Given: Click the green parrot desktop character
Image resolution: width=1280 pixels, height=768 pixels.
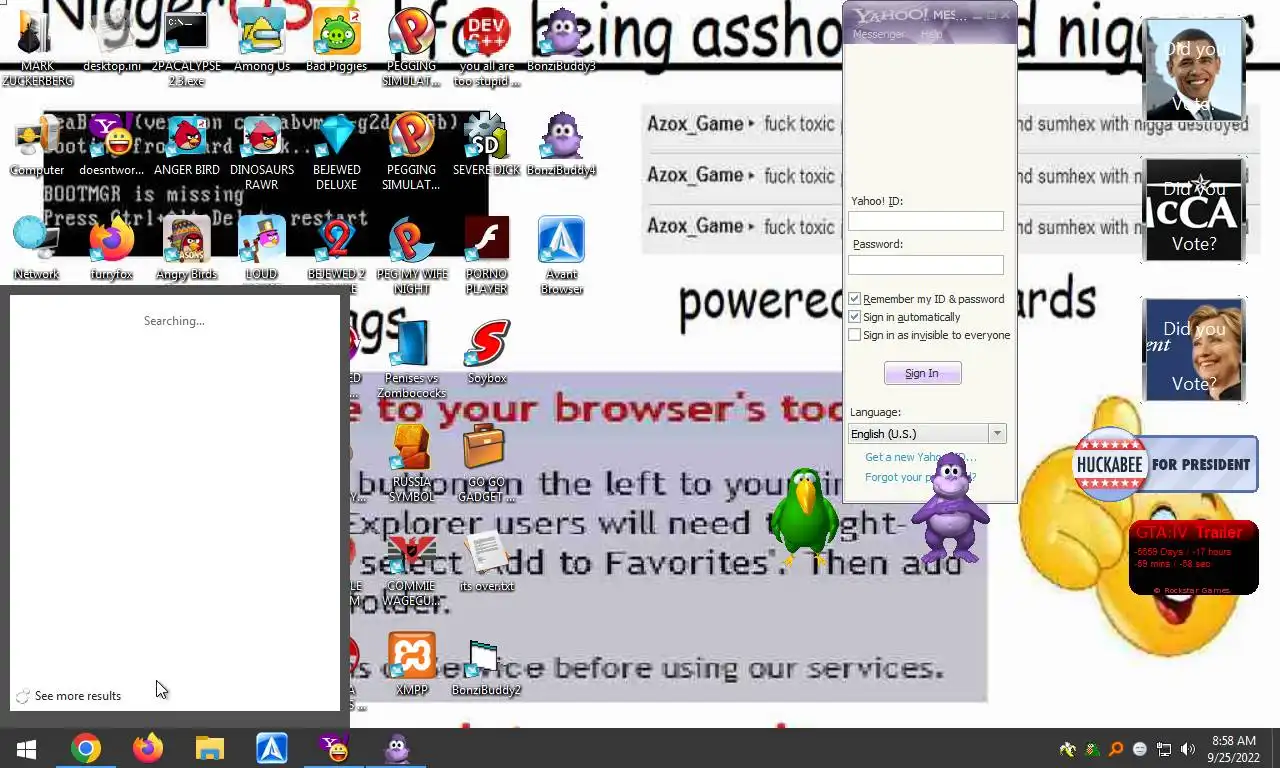Looking at the screenshot, I should 805,517.
